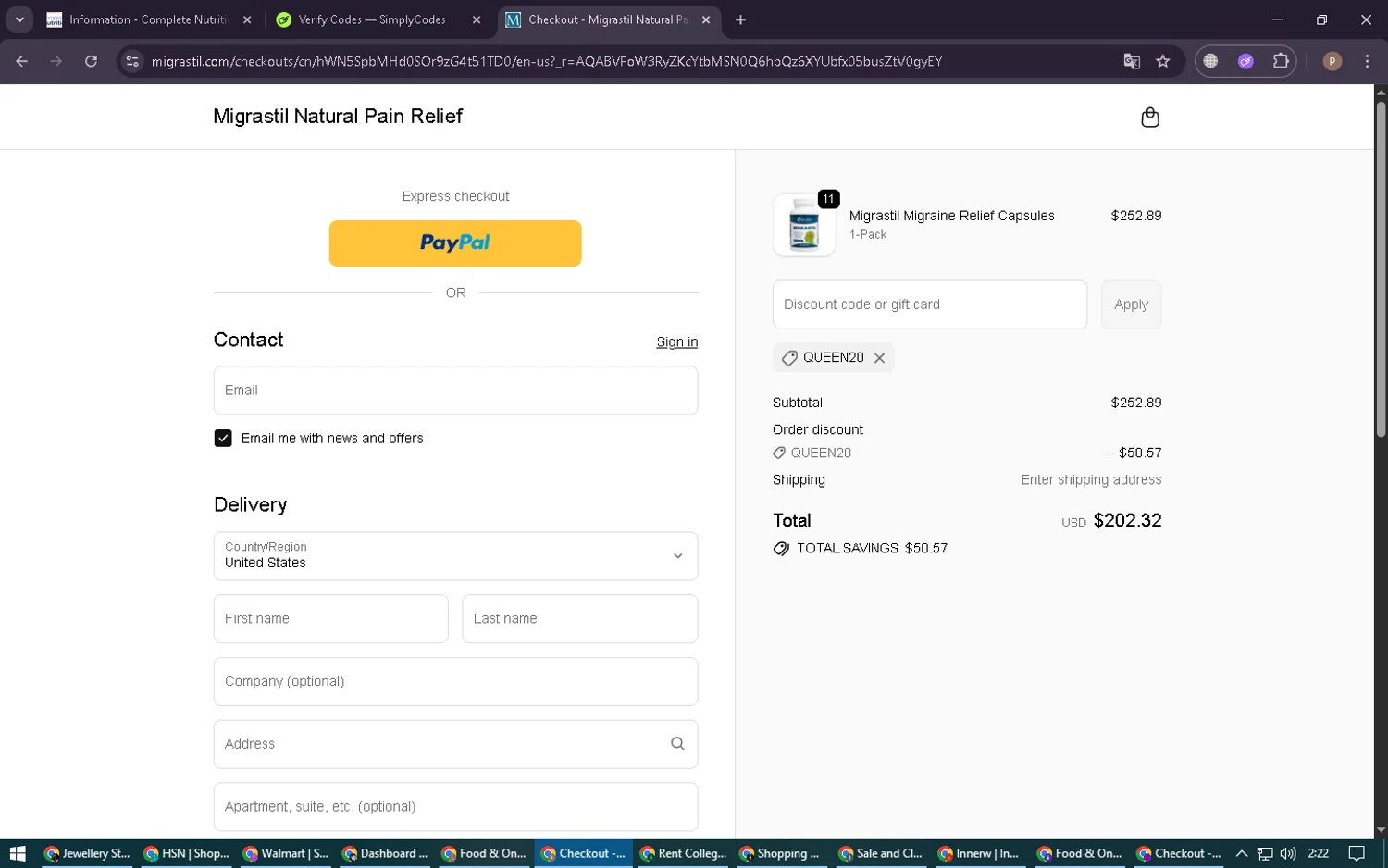Open a new browser tab
1388x868 pixels.
point(740,19)
